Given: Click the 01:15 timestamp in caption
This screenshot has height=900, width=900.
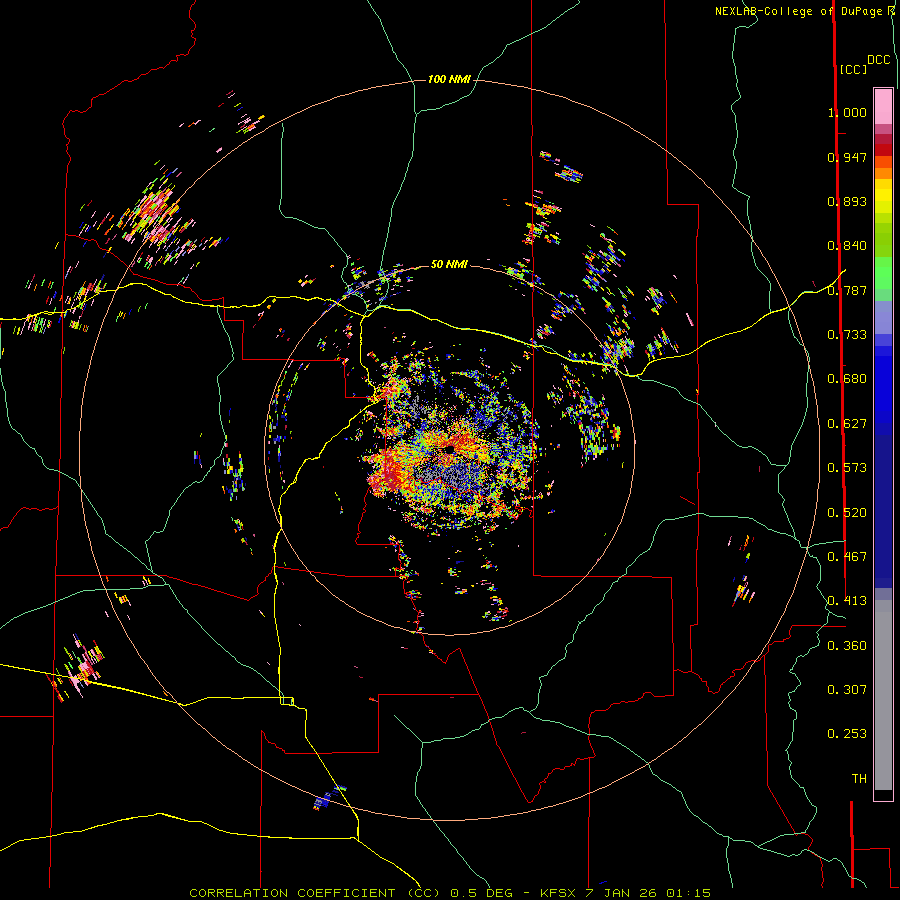Looking at the screenshot, I should click(x=688, y=893).
